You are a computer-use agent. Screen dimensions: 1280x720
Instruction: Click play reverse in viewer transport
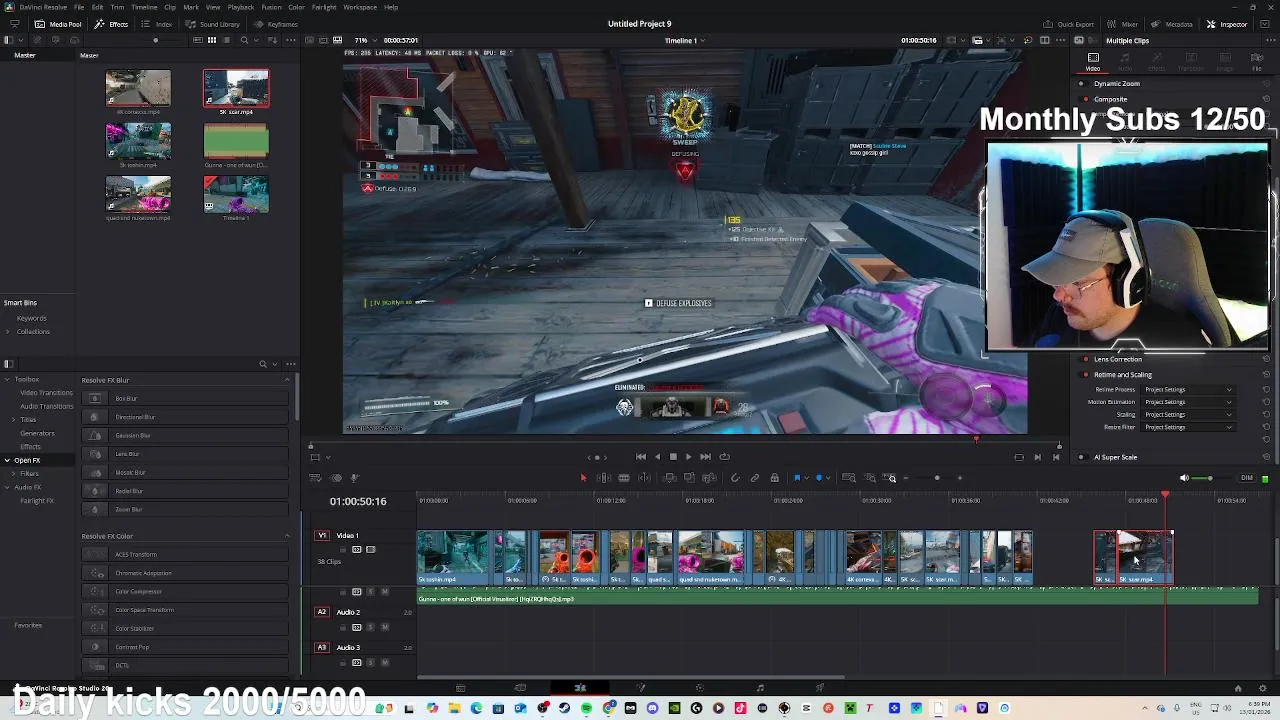tap(657, 457)
